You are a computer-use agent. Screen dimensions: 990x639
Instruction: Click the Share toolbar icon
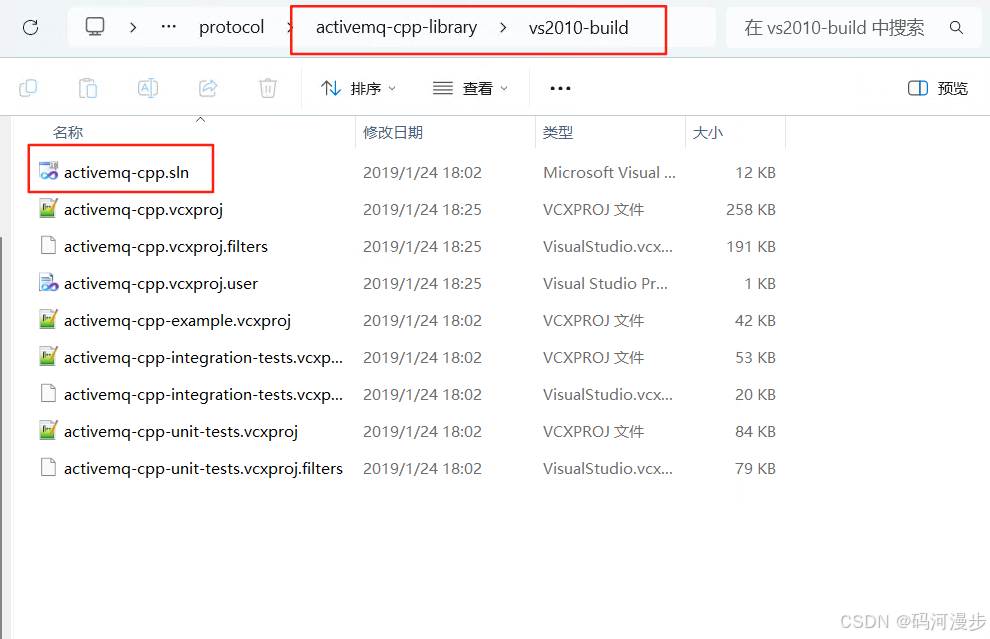point(208,88)
